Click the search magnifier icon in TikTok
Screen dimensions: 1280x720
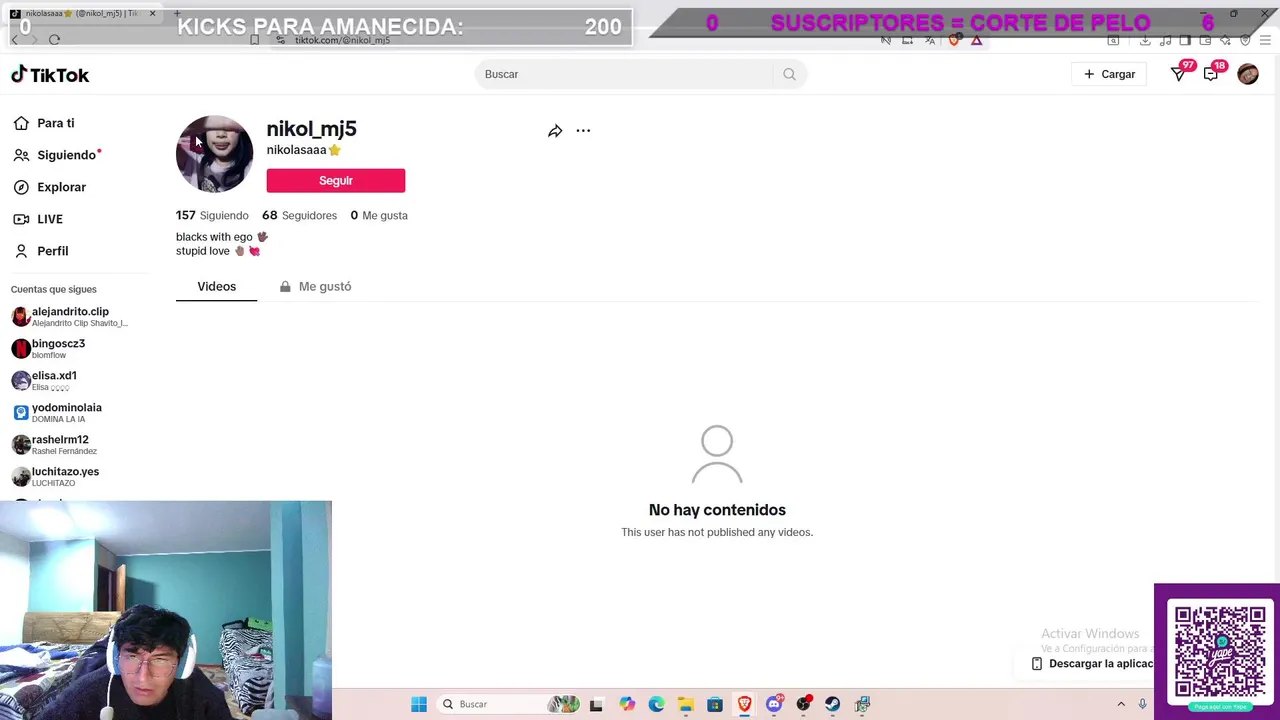[x=789, y=74]
